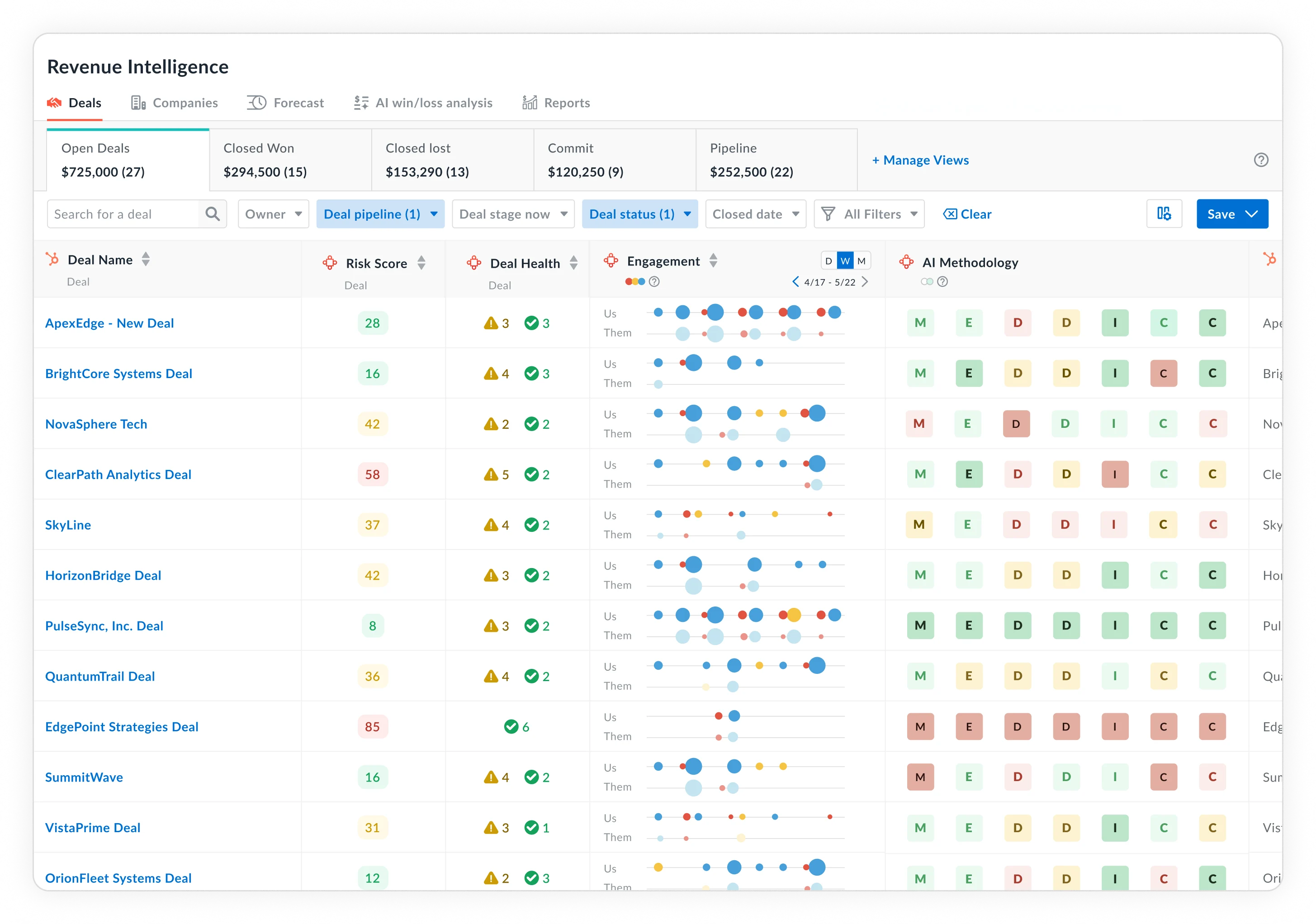Click the Engagement legend help icon

pos(654,281)
